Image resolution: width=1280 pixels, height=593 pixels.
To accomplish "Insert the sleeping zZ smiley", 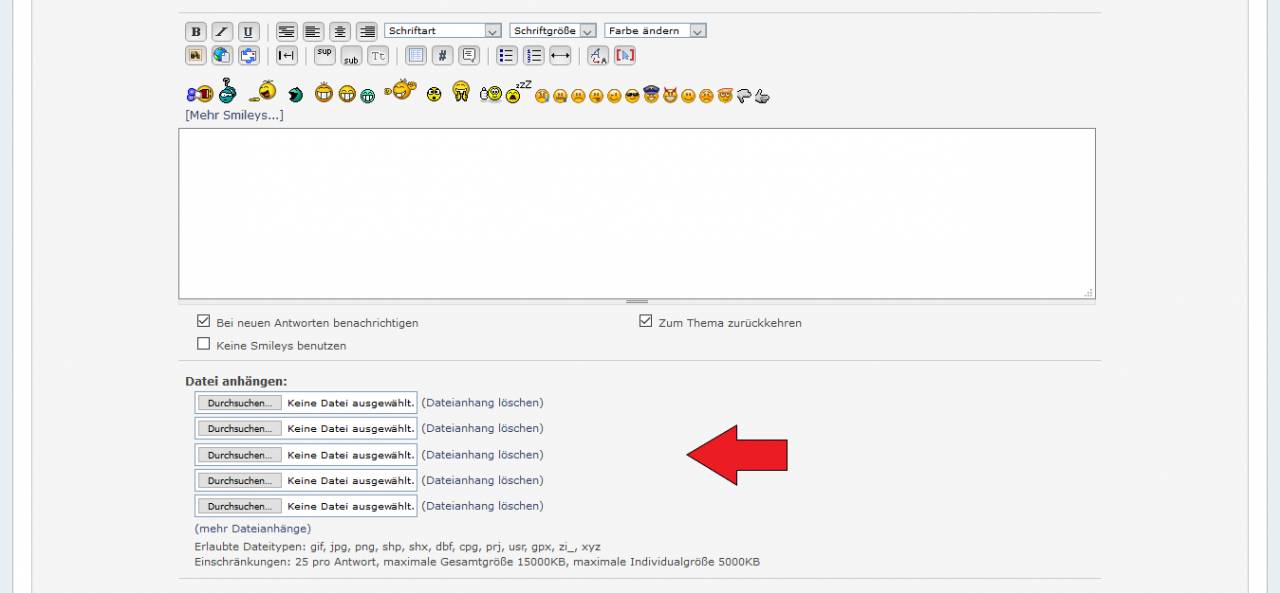I will 516,93.
